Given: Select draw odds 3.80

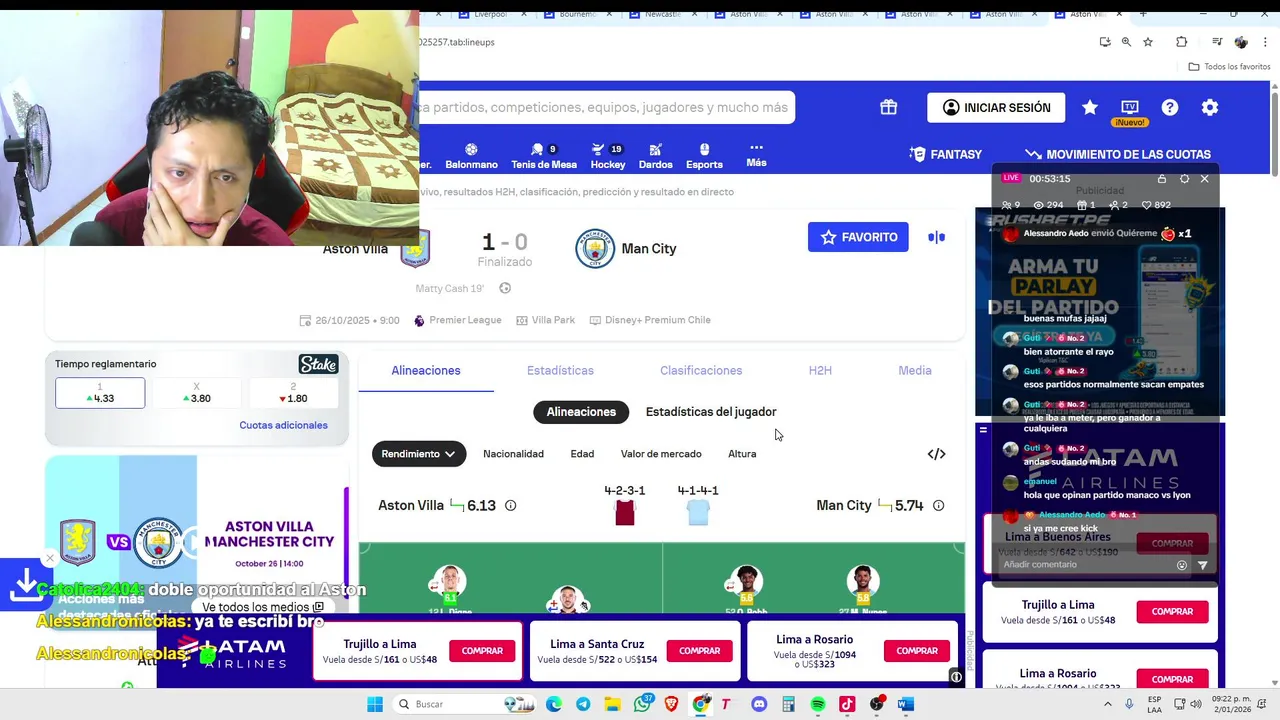Looking at the screenshot, I should (197, 393).
